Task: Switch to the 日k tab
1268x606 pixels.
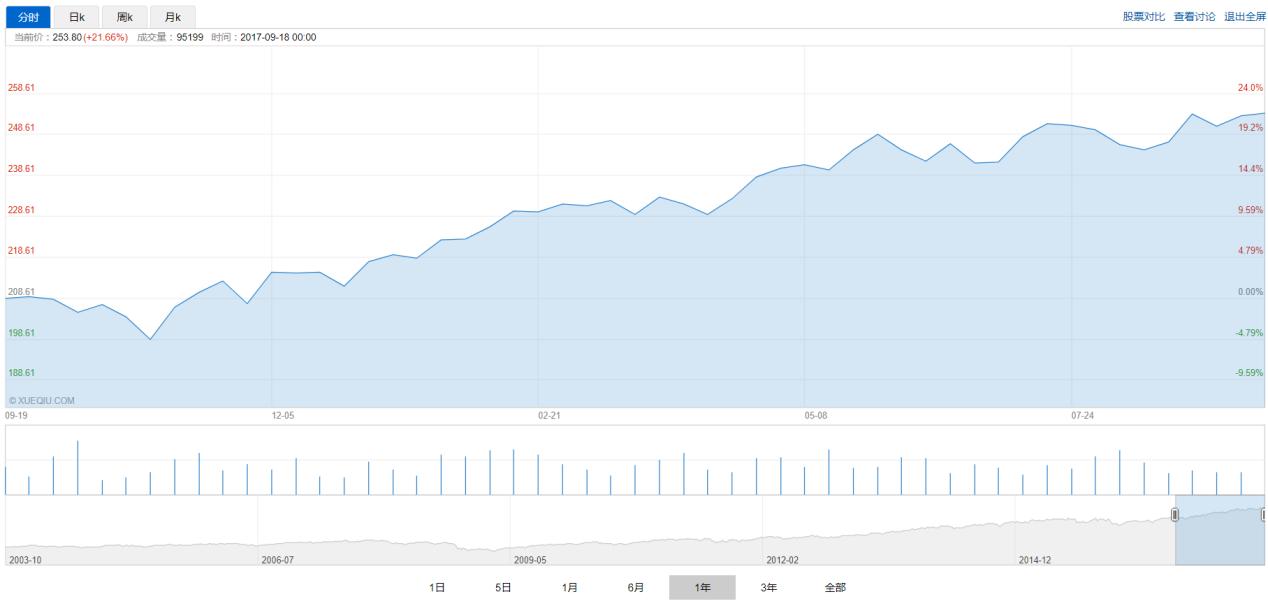Action: tap(76, 17)
